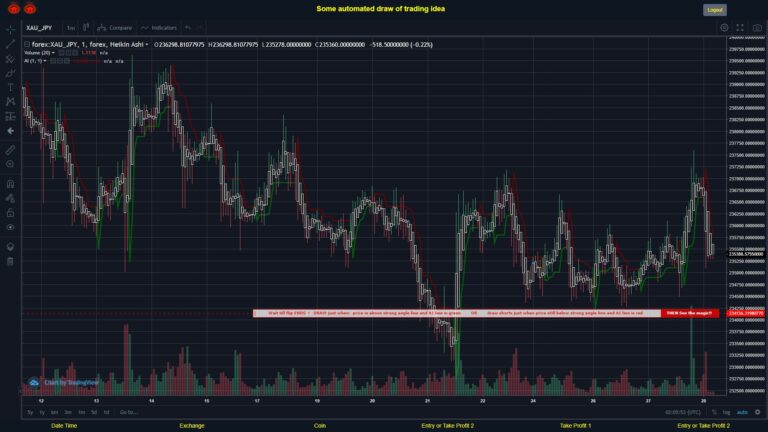Click the trash remove drawings icon
This screenshot has width=768, height=432.
[x=10, y=261]
